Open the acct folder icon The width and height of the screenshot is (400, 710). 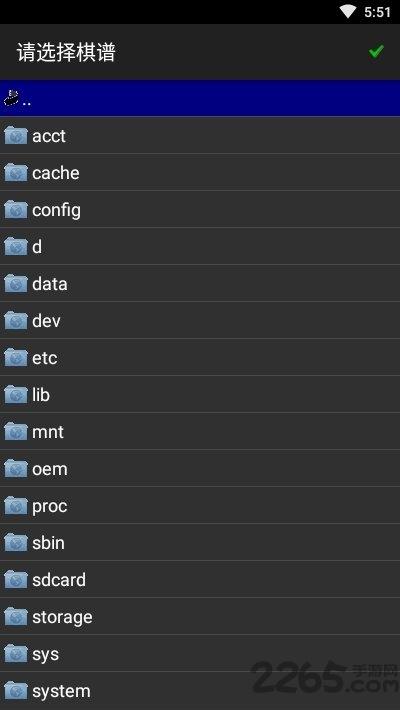click(x=16, y=136)
